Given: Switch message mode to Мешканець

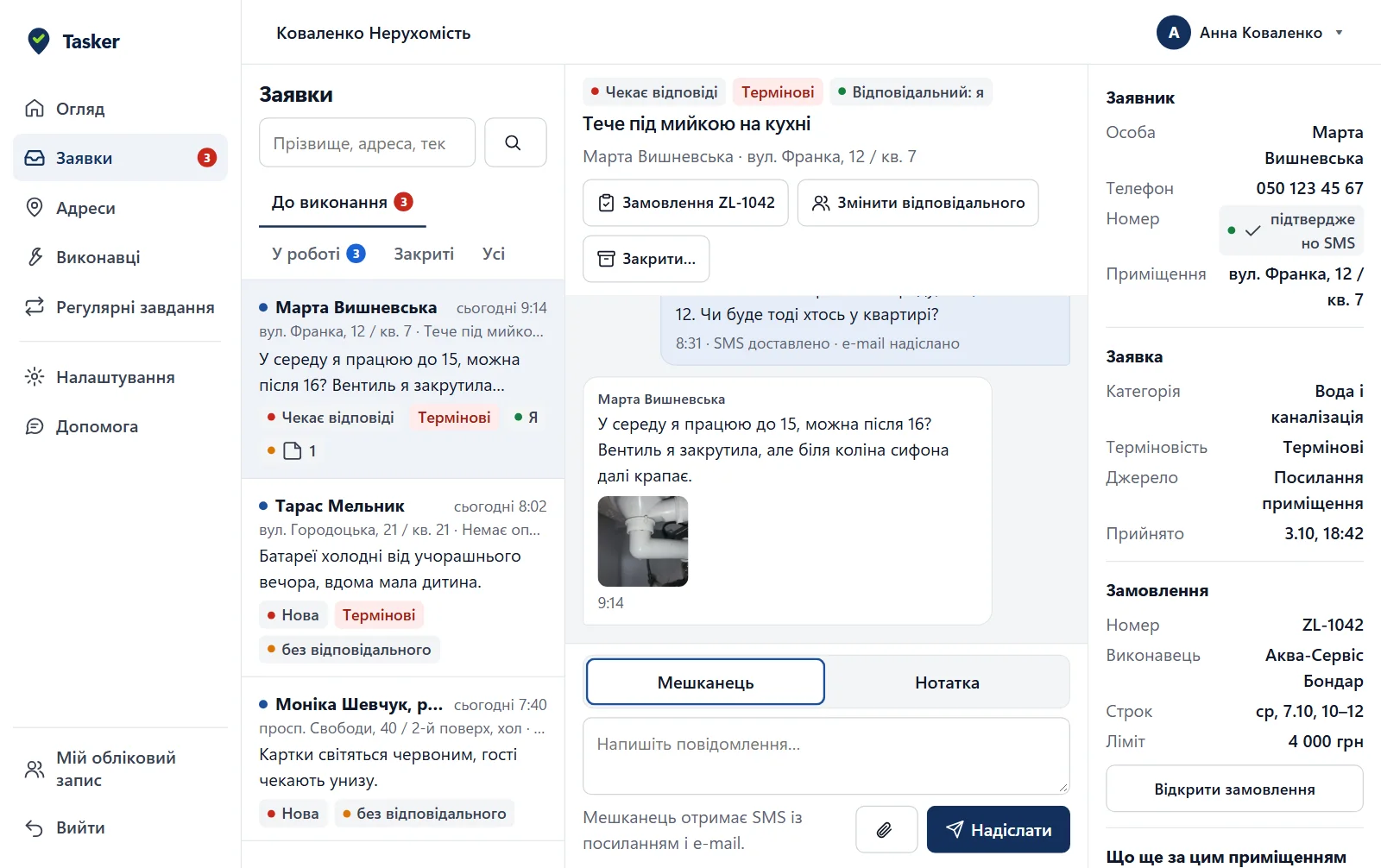Looking at the screenshot, I should click(705, 682).
